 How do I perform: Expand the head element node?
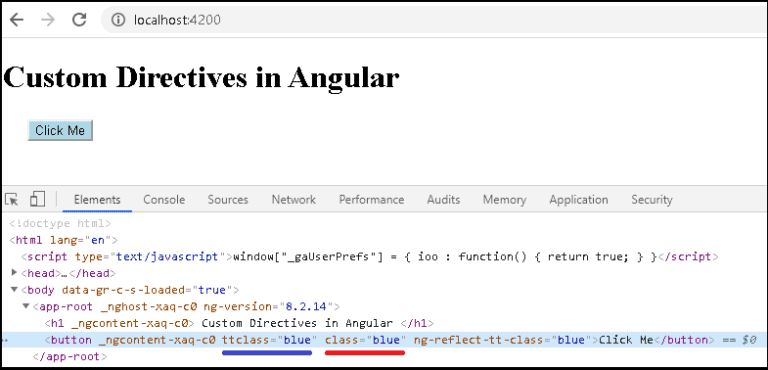[x=14, y=272]
